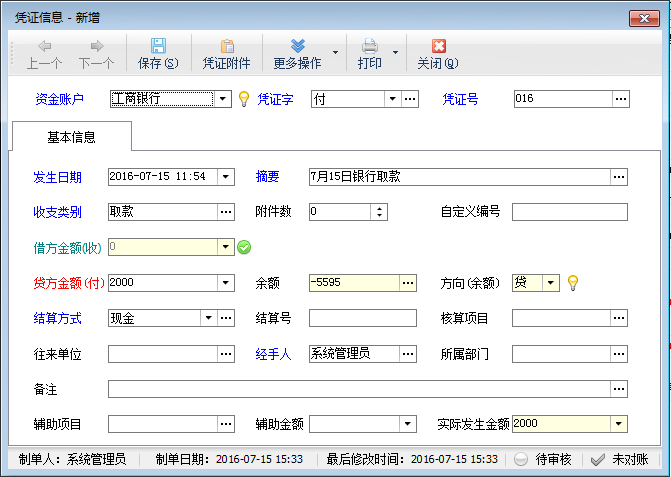Click lightbulb hint next to 资金账户
Viewport: 671px width, 477px height.
pyautogui.click(x=242, y=99)
